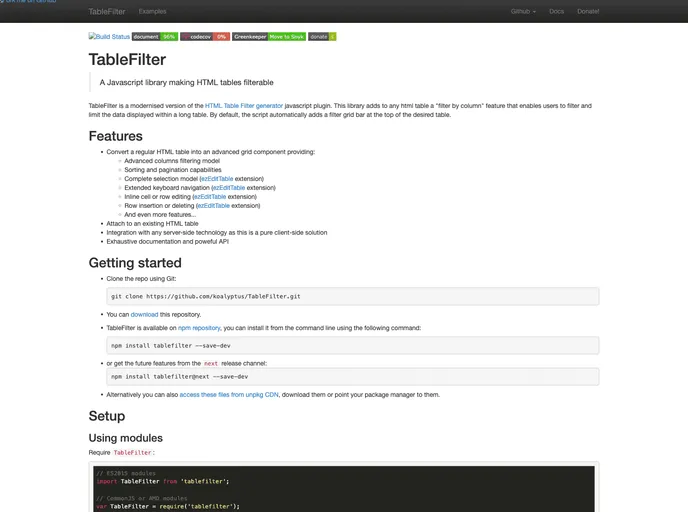The image size is (688, 512).
Task: Click 'Attach to an existing HTML table' item
Action: [x=152, y=224]
